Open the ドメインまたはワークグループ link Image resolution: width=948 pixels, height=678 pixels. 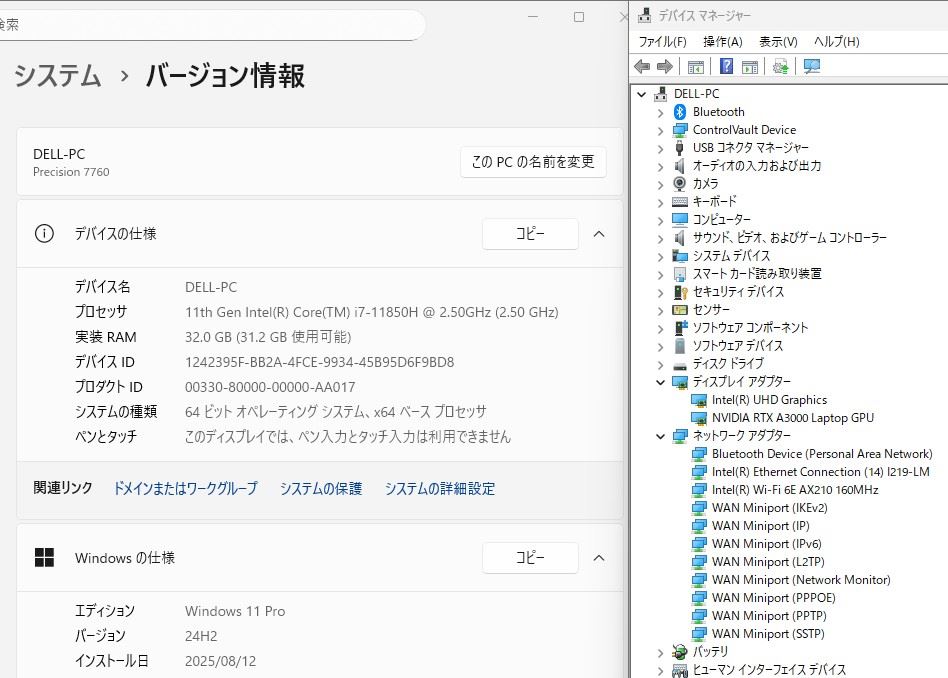coord(186,488)
